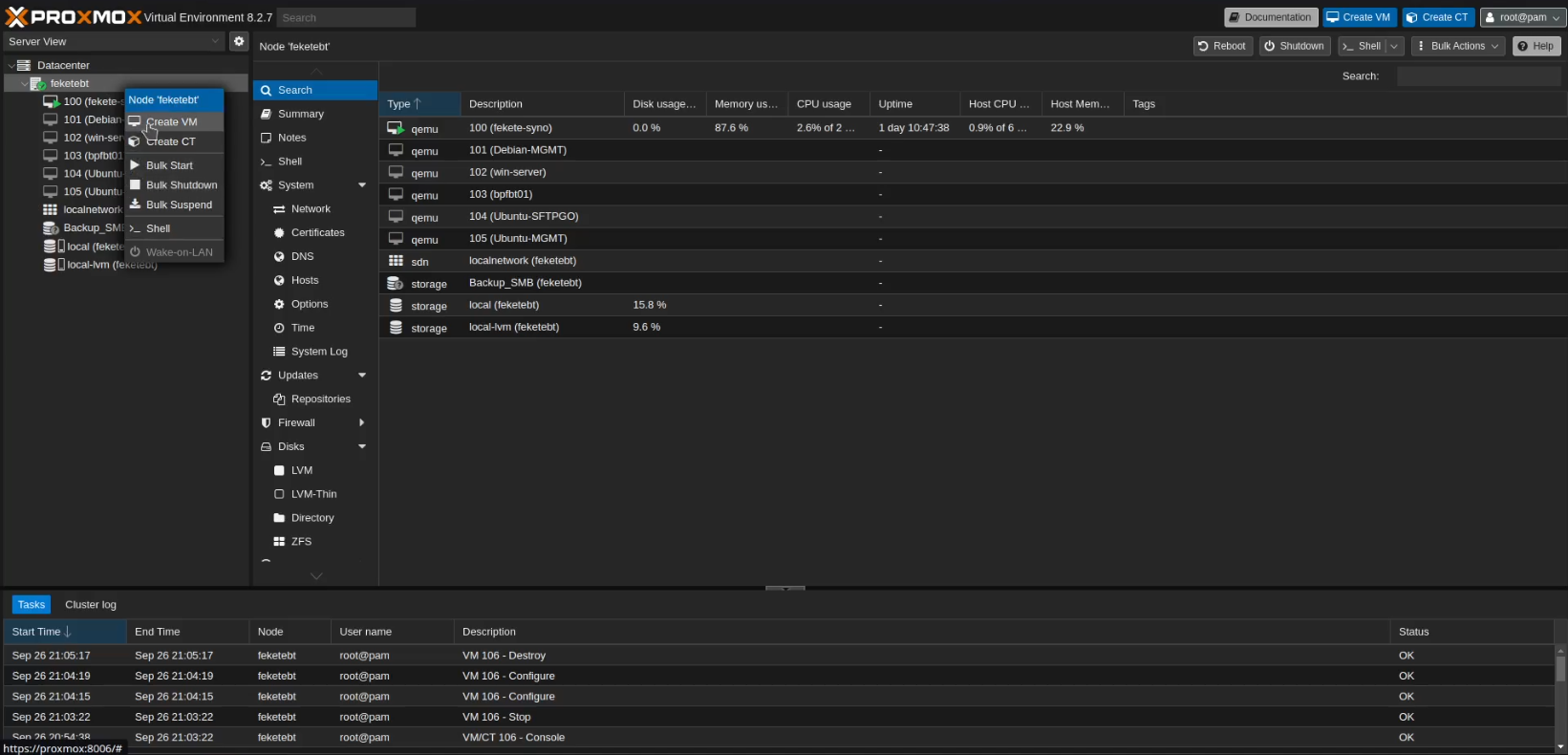Select VM 106 - Stop task row
Screen dimensions: 1568x755
point(779,717)
